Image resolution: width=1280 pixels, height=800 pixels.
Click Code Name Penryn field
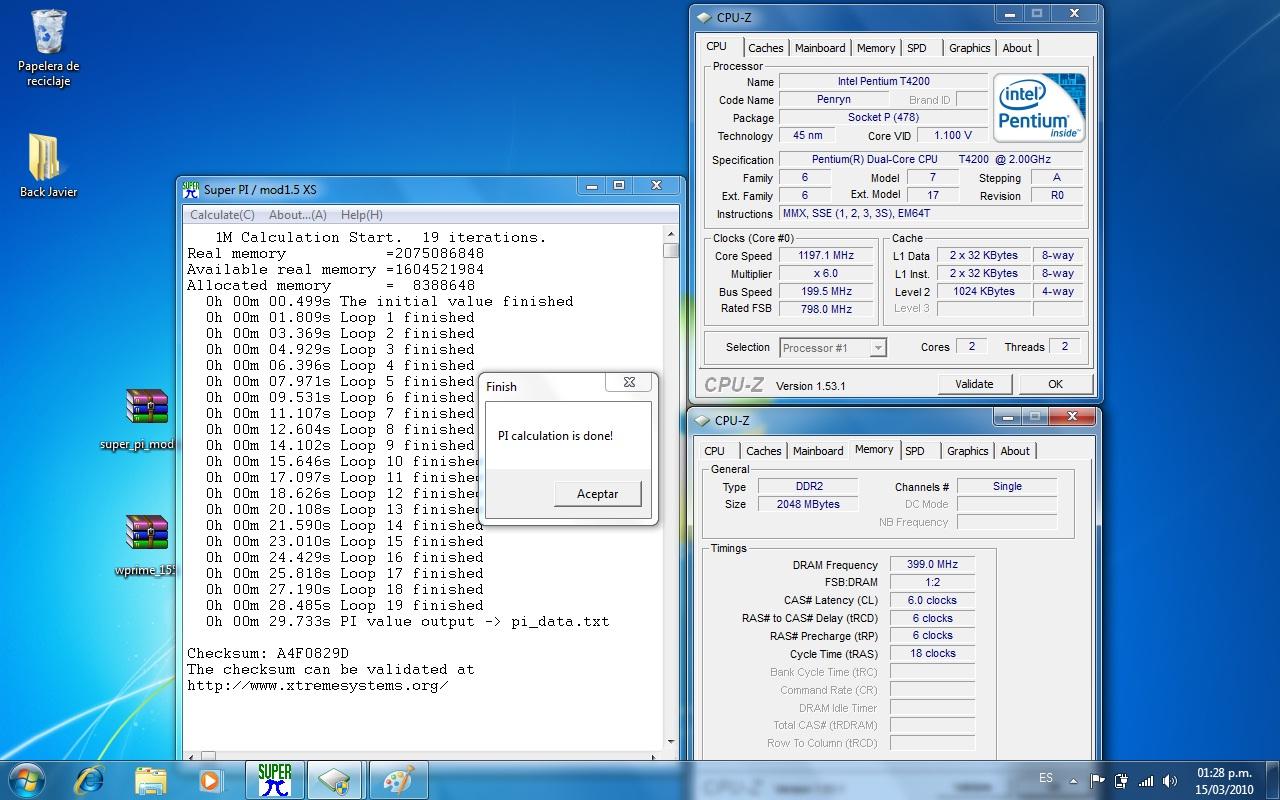pyautogui.click(x=834, y=99)
